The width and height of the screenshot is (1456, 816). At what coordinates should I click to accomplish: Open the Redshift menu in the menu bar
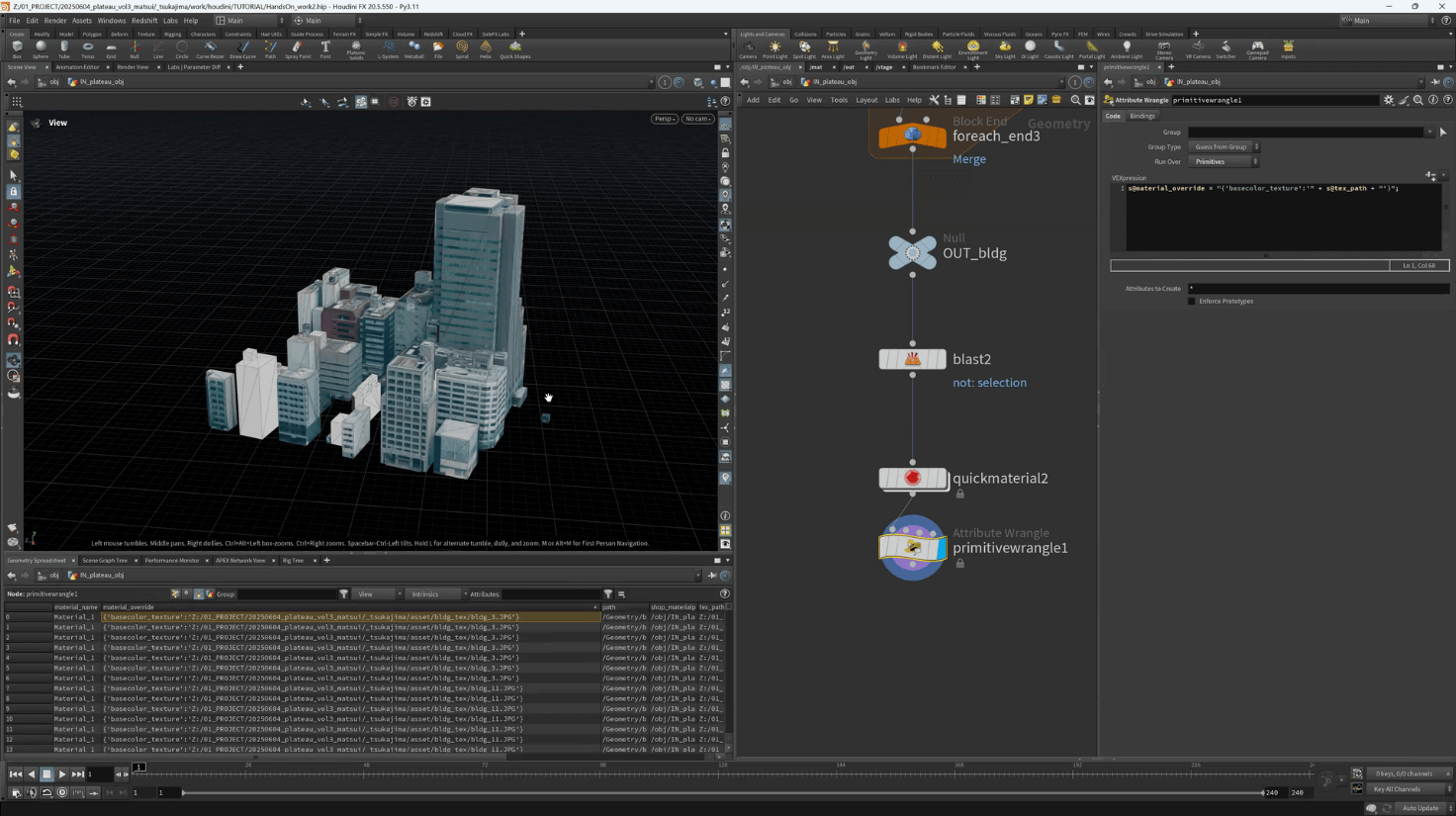coord(144,20)
